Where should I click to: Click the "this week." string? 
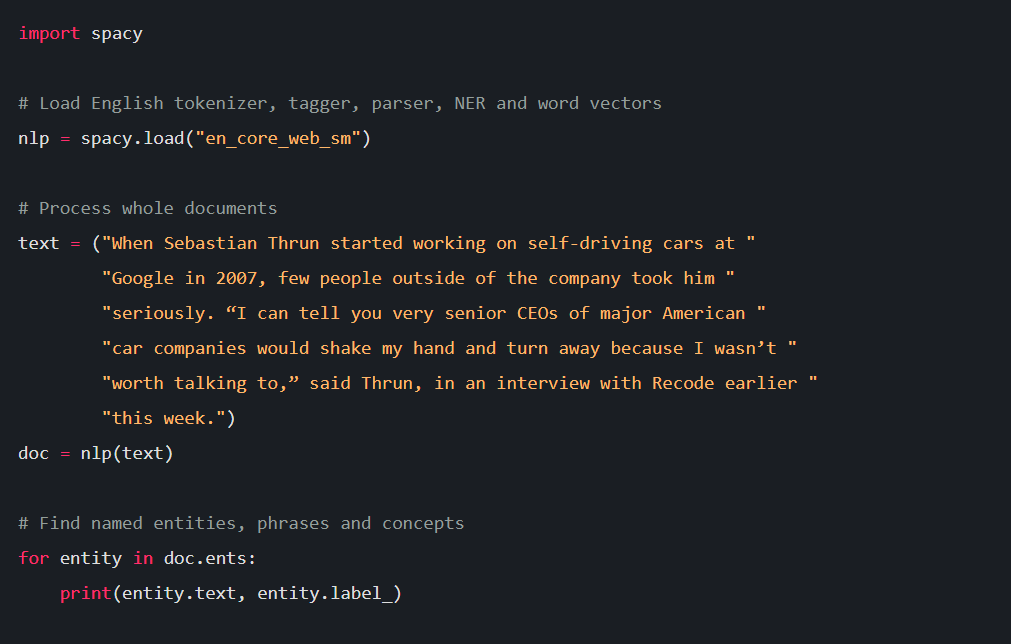163,419
